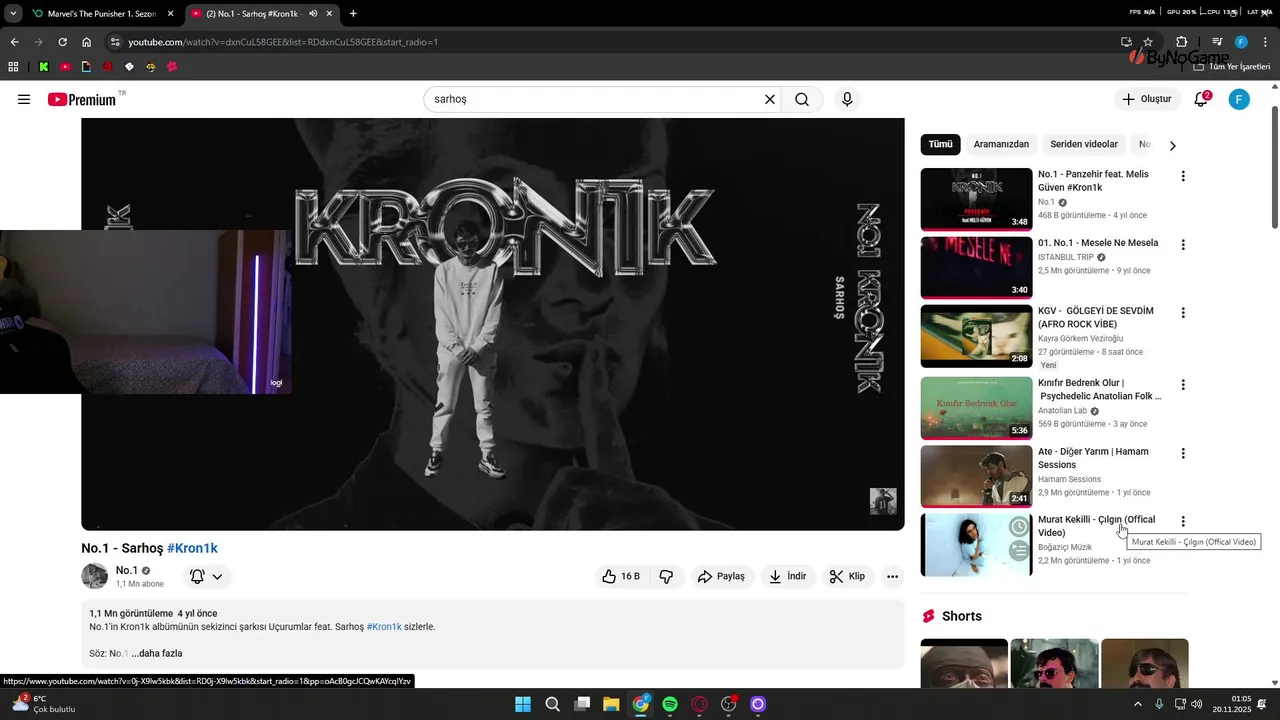Show hidden system tray icons

tap(1137, 704)
